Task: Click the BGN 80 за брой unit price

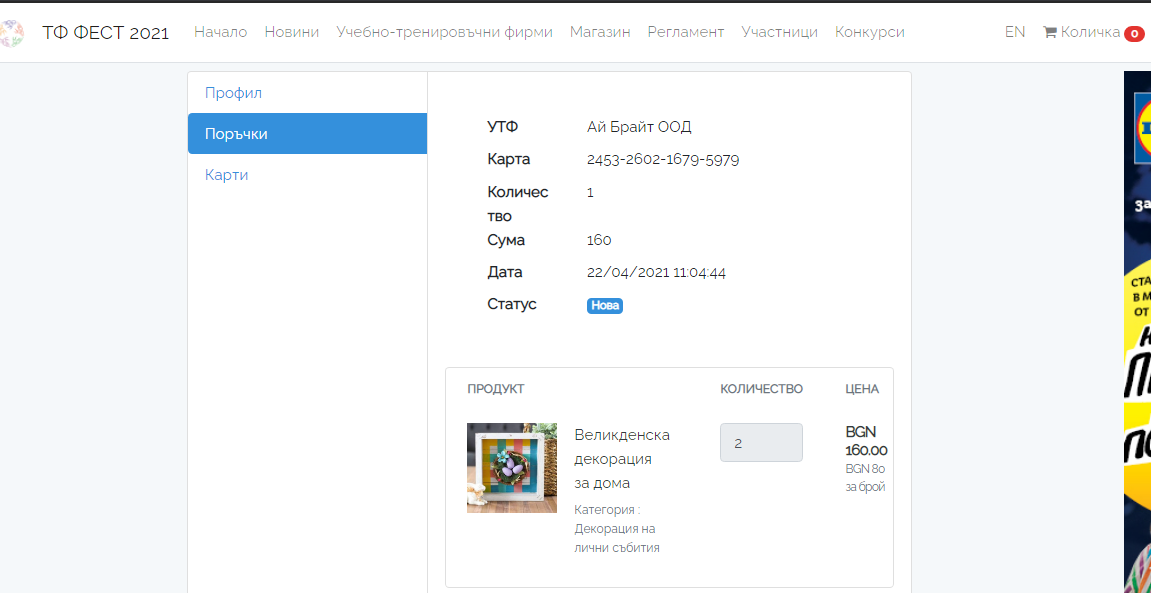Action: point(865,477)
